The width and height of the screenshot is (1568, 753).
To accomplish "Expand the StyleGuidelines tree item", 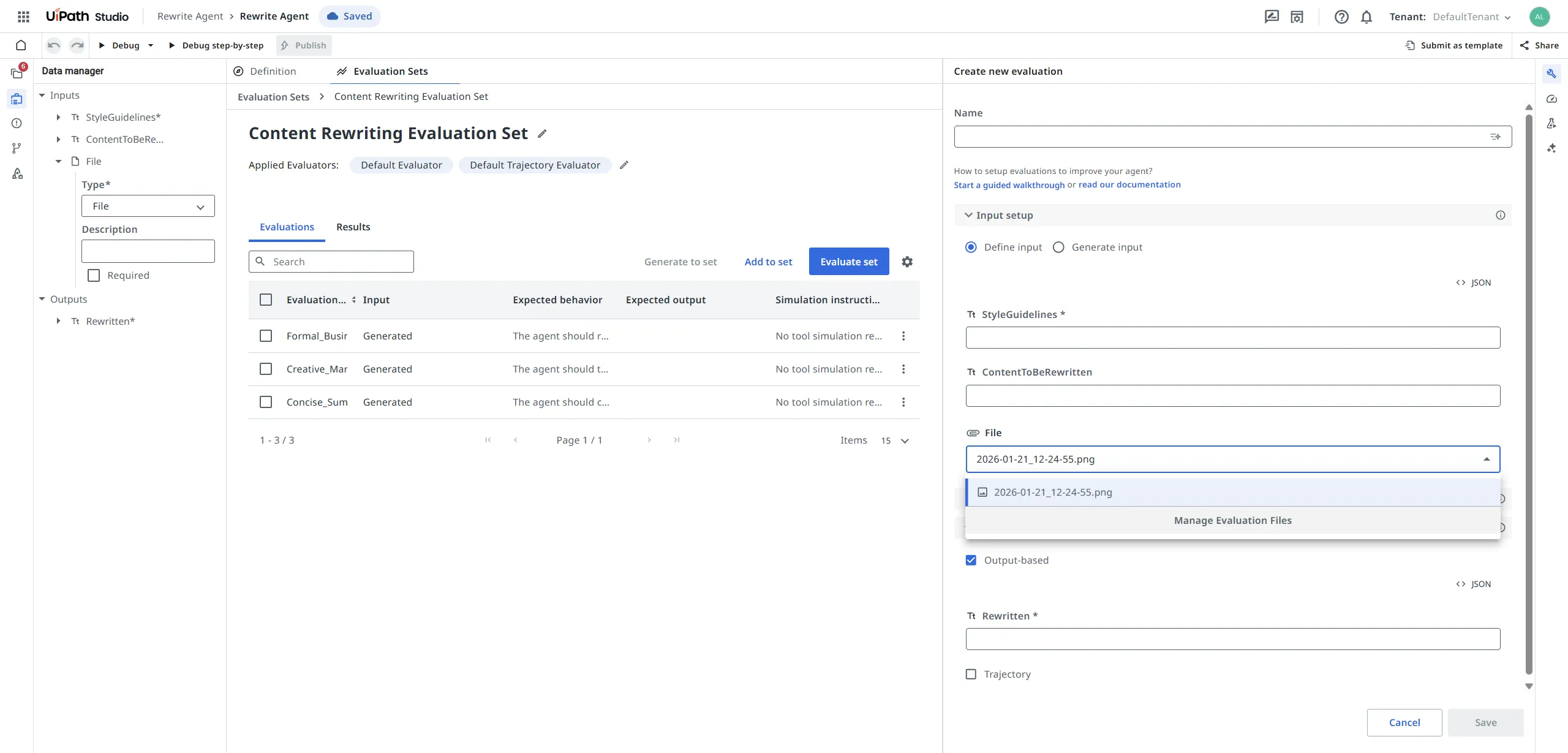I will tap(58, 117).
